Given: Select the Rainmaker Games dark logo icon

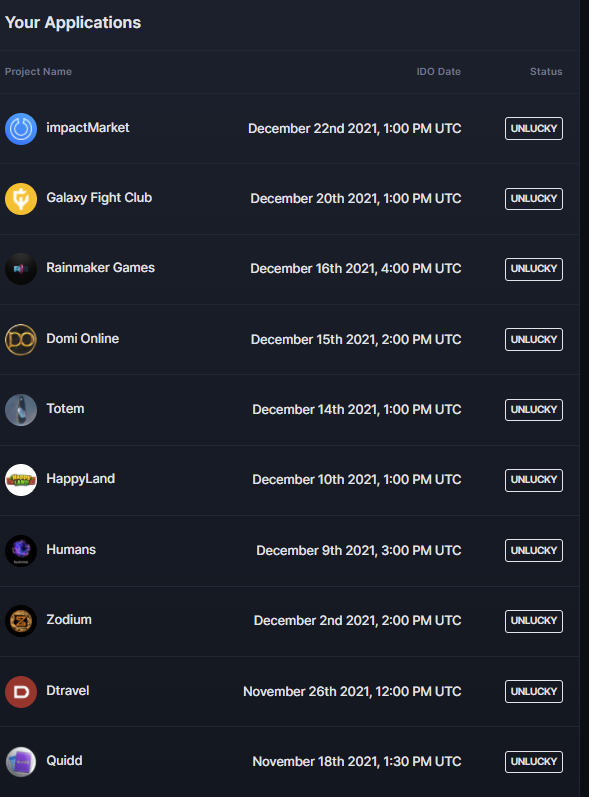Looking at the screenshot, I should pyautogui.click(x=21, y=269).
